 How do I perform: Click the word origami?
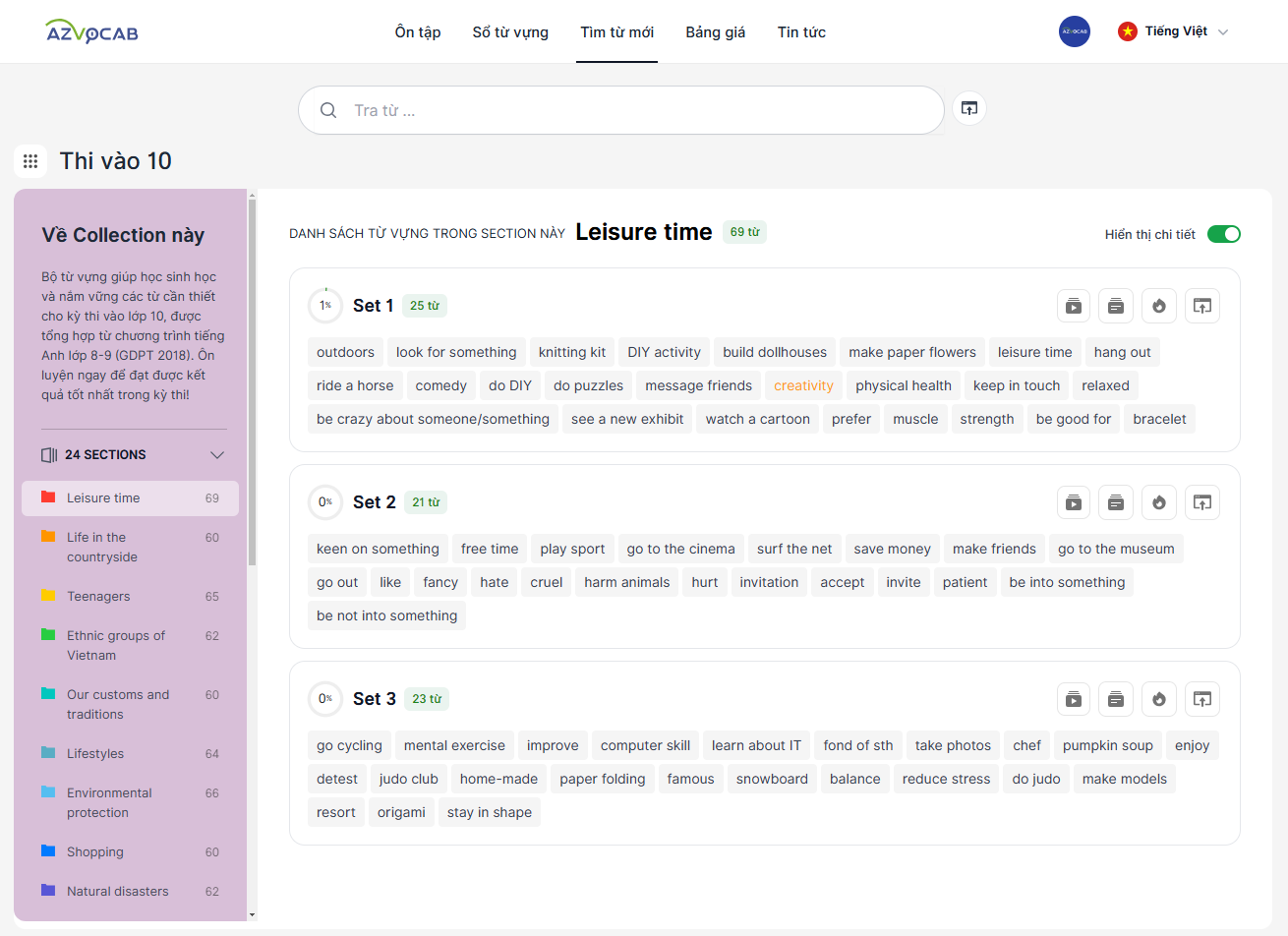click(x=401, y=812)
